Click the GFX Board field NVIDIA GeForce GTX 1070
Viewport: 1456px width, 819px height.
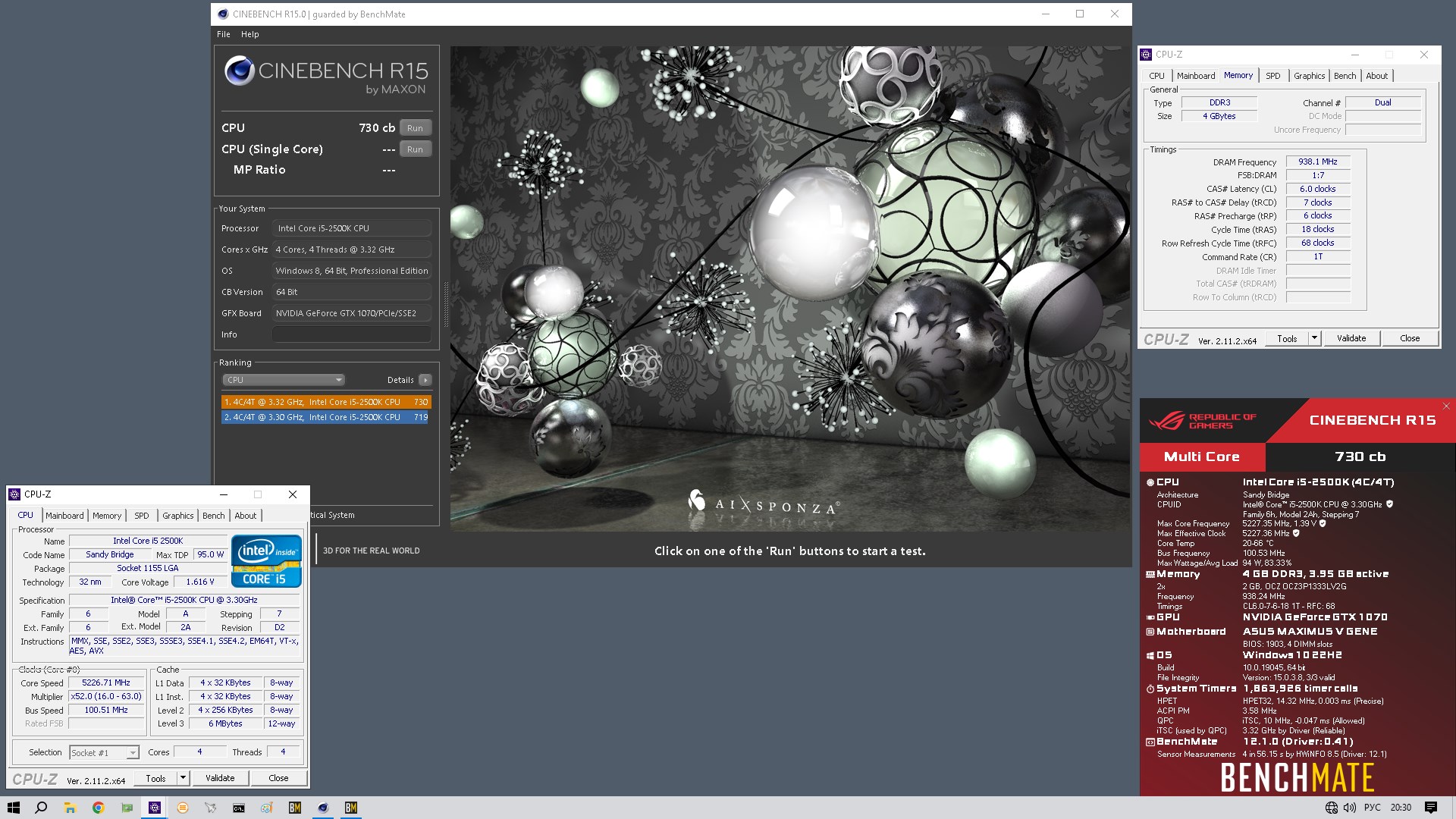[352, 313]
